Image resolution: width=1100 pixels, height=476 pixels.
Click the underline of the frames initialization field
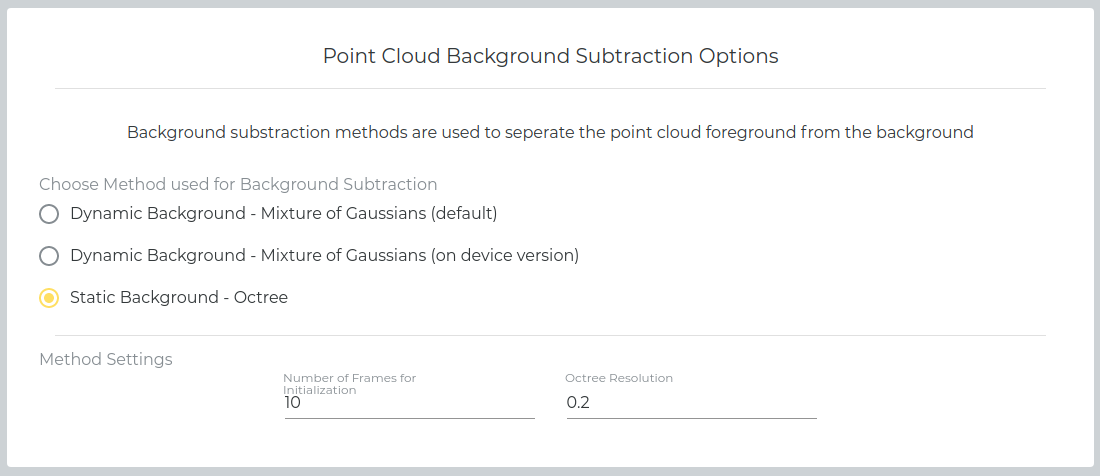pos(410,419)
